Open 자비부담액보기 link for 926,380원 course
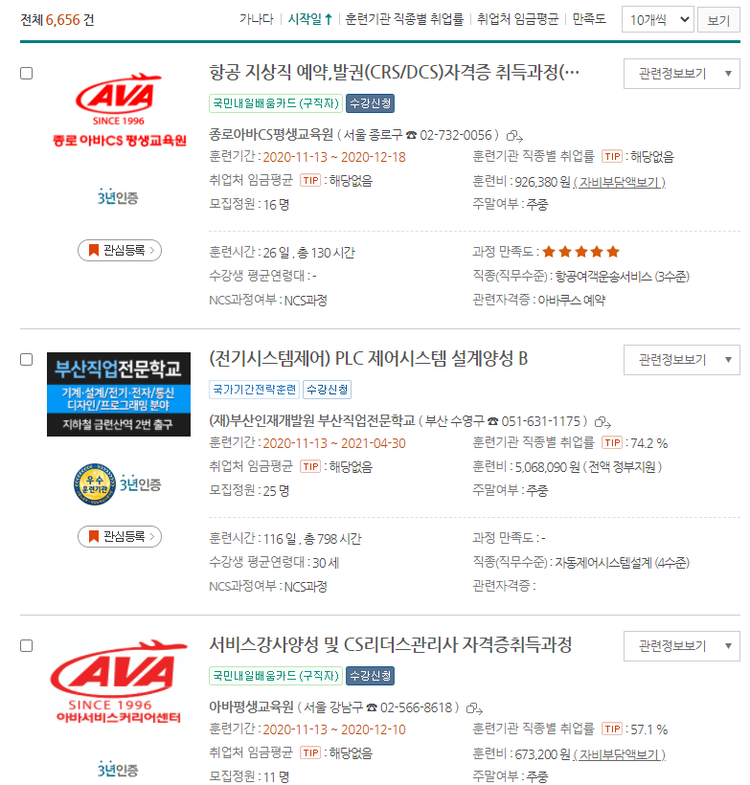The height and width of the screenshot is (785, 750). coord(619,182)
